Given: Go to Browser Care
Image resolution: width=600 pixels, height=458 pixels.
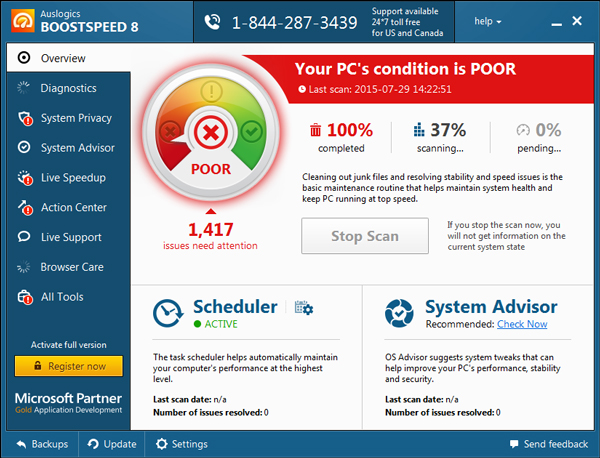Looking at the screenshot, I should [x=68, y=267].
